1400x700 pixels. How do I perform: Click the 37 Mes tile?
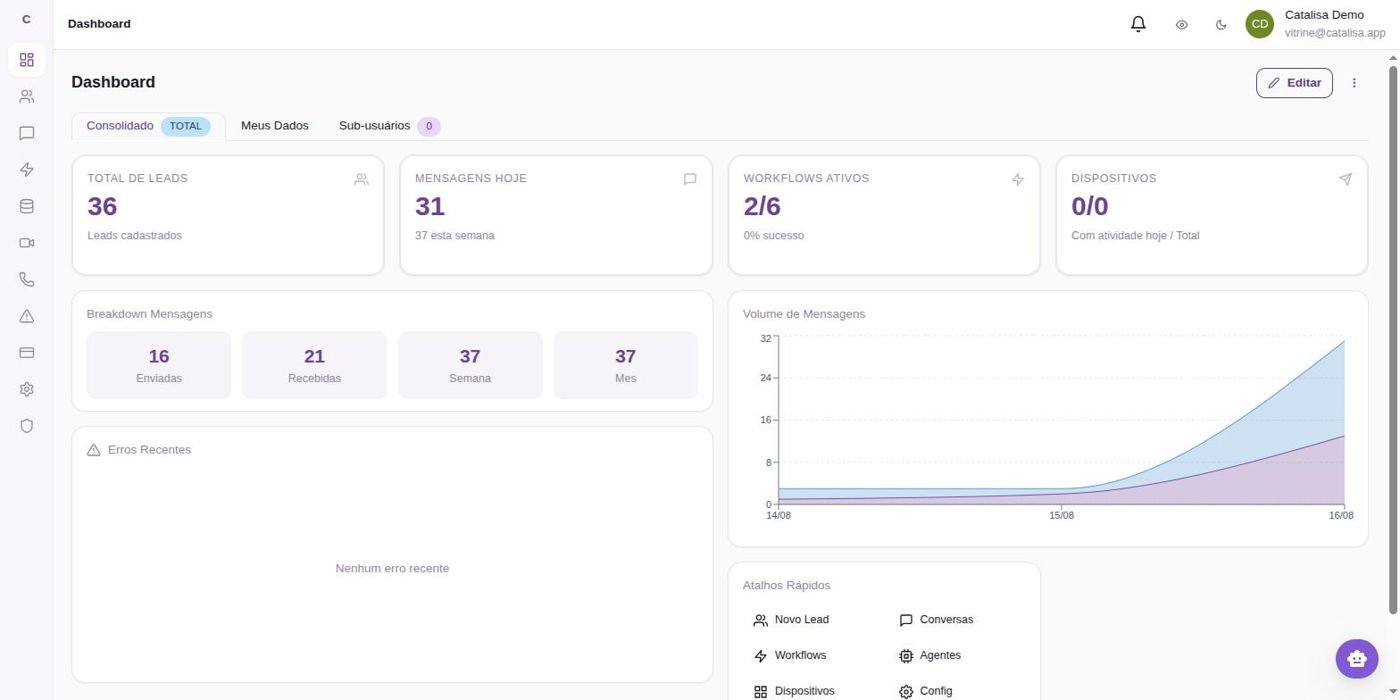(x=626, y=365)
